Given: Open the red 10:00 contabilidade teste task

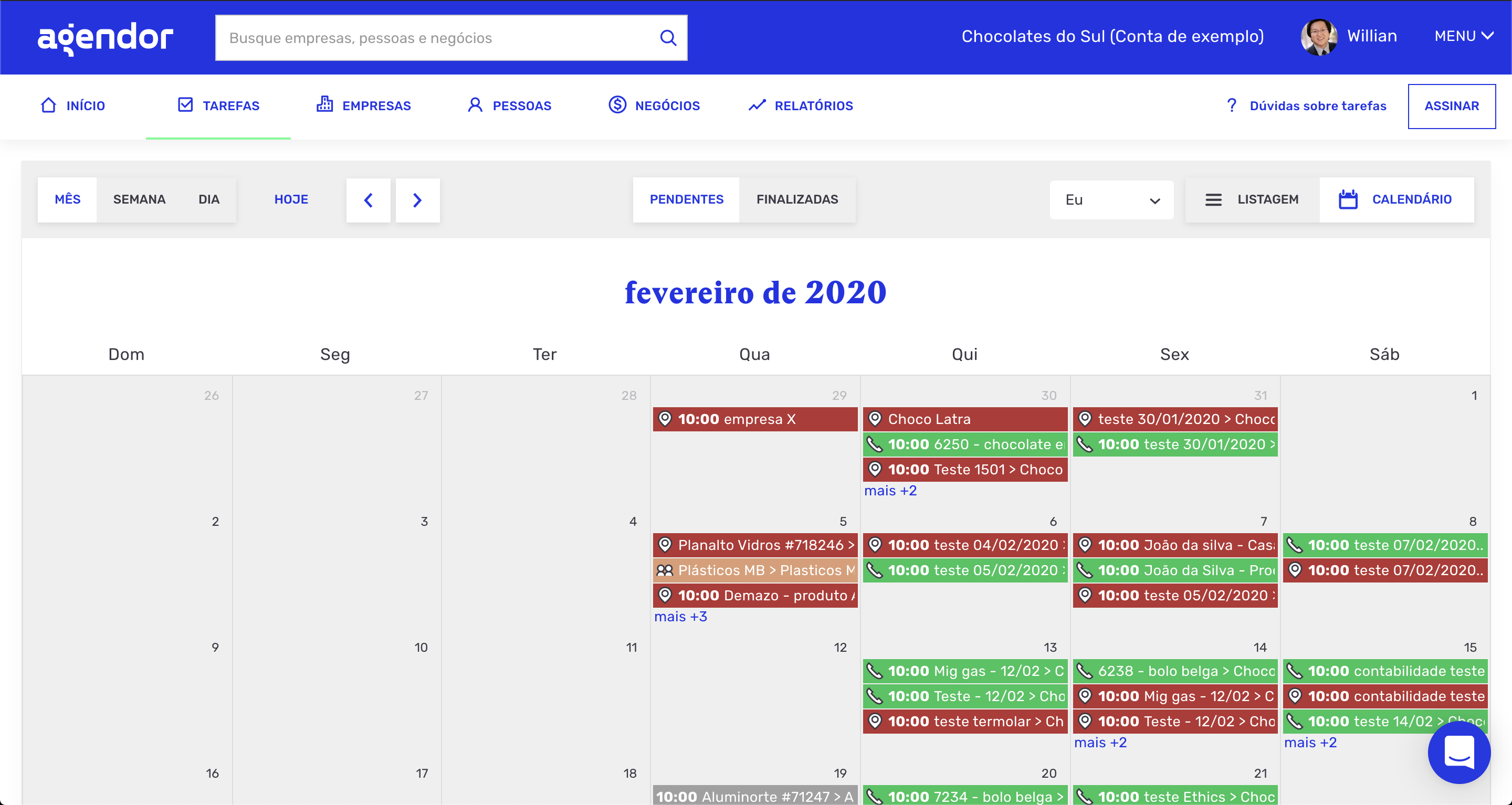Looking at the screenshot, I should 1385,696.
